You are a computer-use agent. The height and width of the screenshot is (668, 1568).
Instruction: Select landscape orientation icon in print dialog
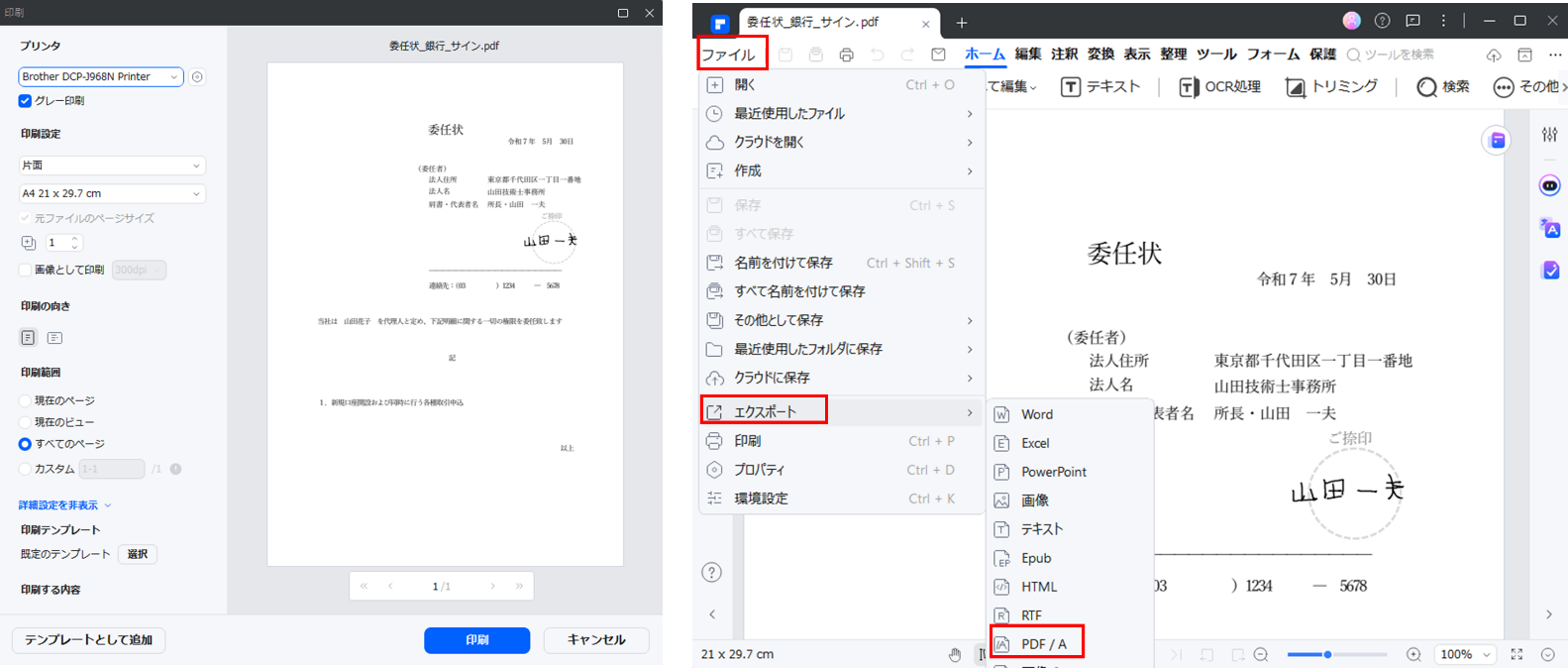[54, 338]
